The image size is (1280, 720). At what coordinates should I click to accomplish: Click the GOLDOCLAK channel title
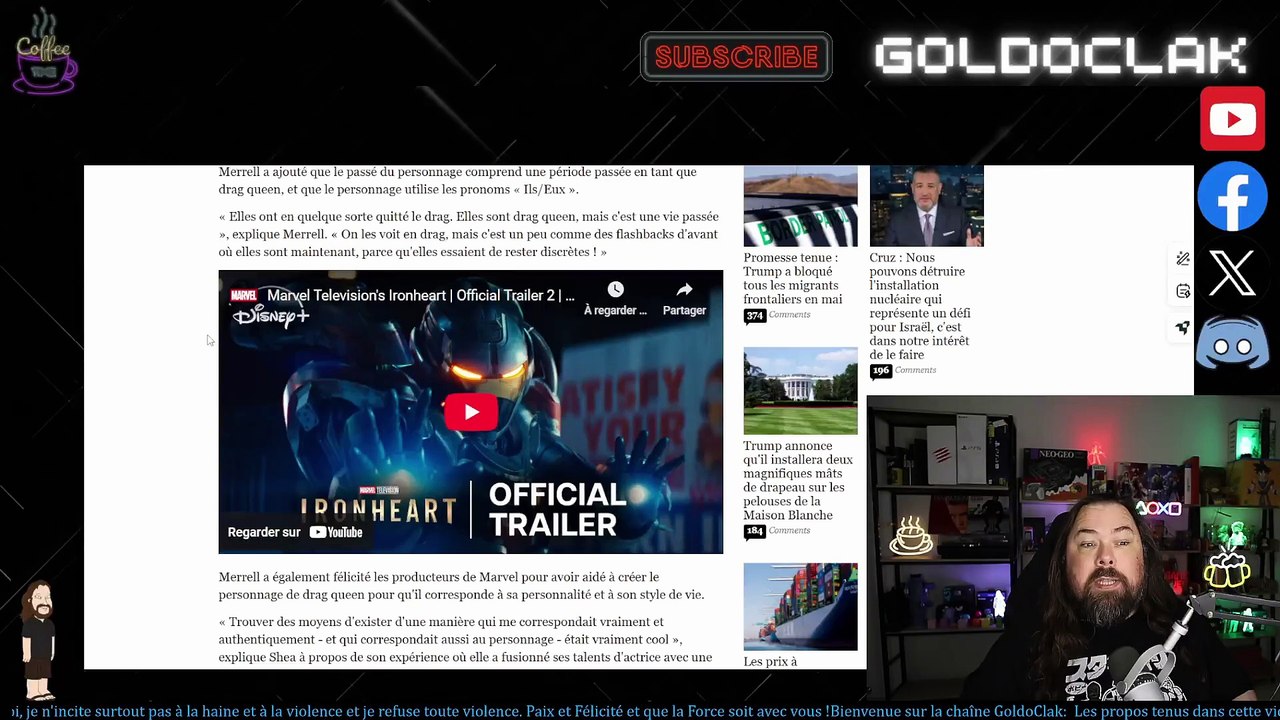[1061, 55]
